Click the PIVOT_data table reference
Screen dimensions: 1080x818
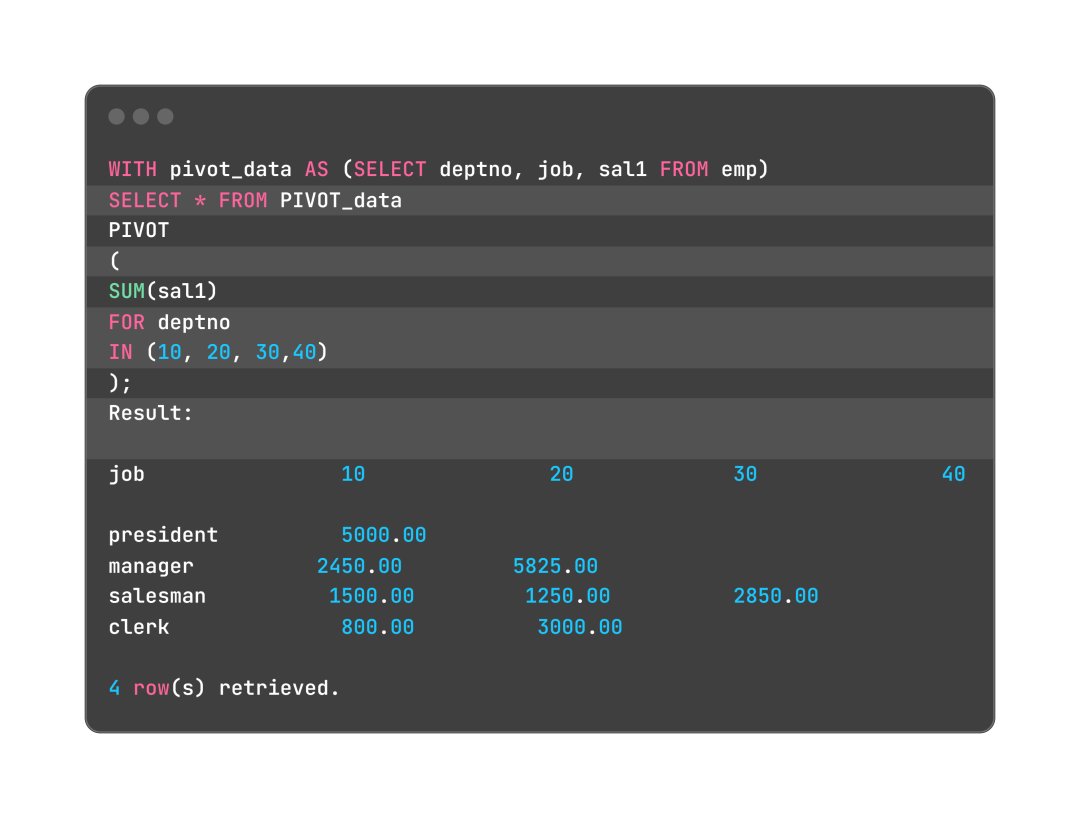[341, 200]
